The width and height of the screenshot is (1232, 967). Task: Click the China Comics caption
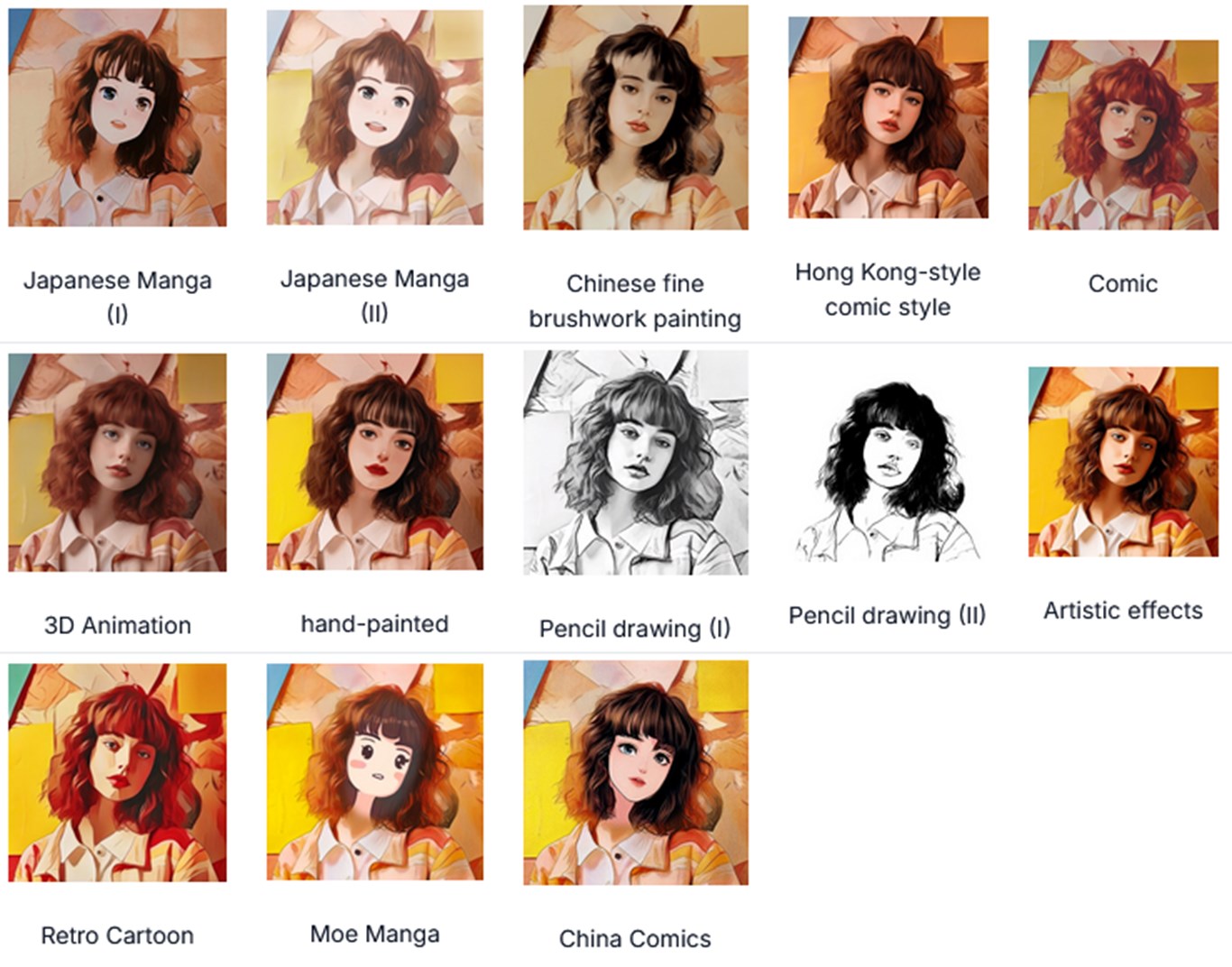(635, 939)
